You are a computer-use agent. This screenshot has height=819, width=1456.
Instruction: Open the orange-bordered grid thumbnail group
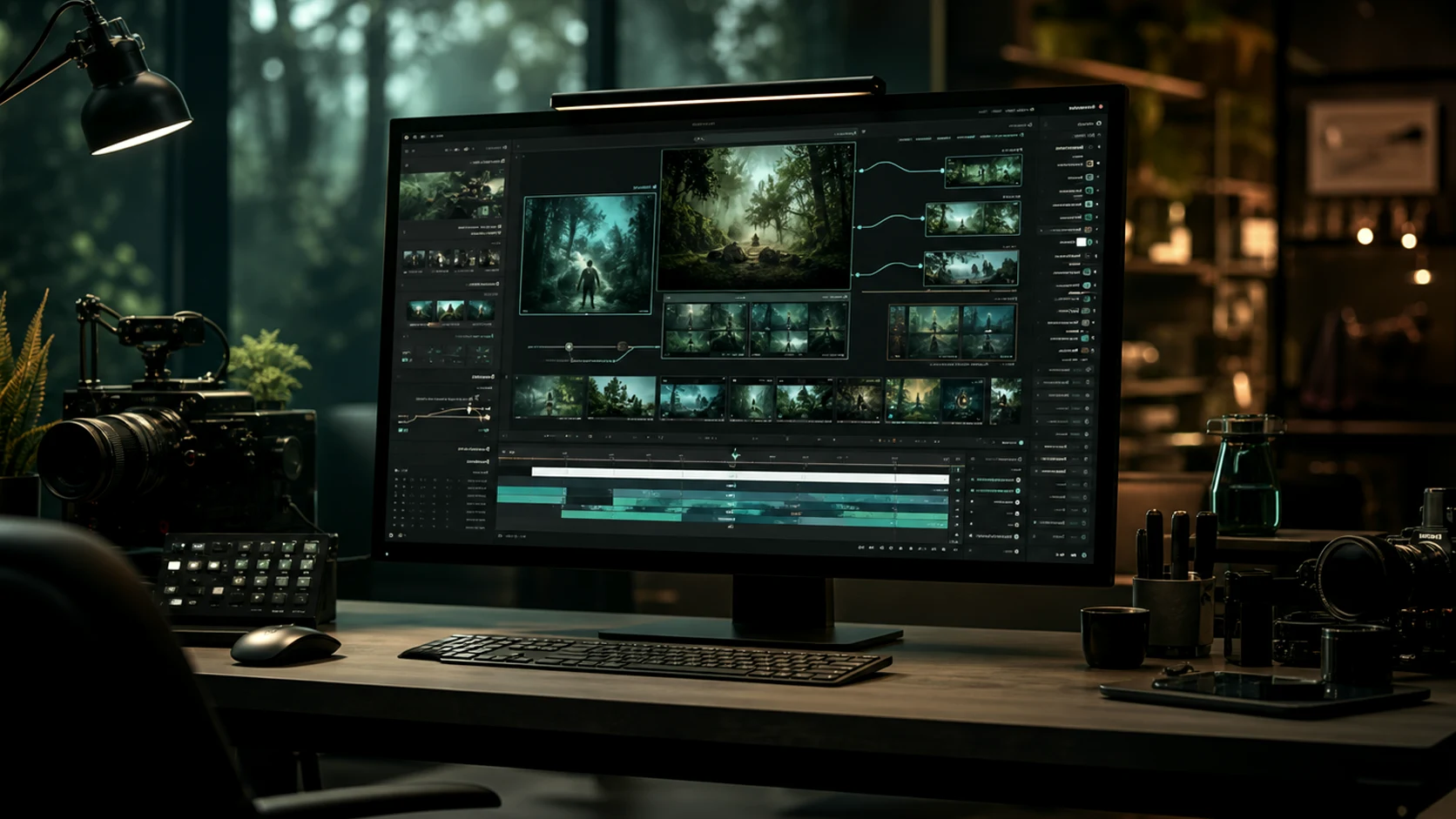point(951,332)
